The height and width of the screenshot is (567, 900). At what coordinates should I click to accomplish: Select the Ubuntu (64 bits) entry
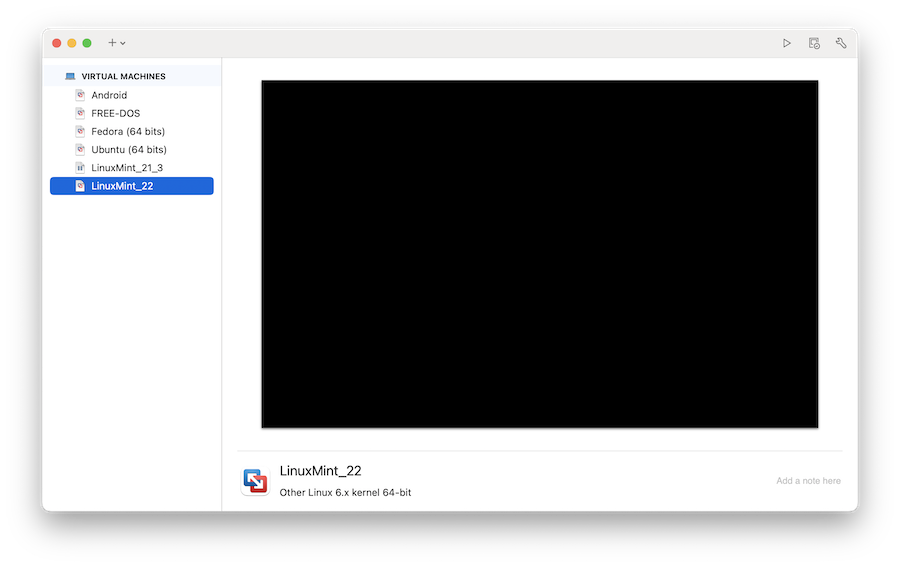point(129,149)
